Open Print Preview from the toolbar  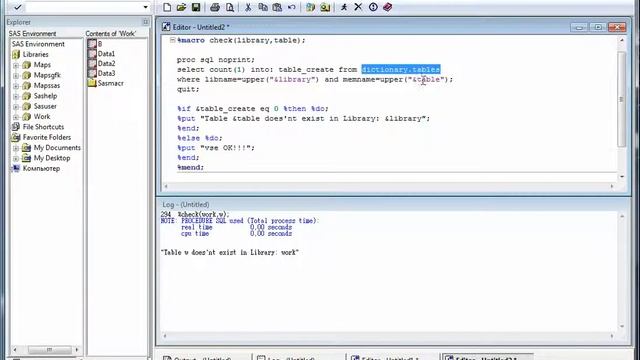pyautogui.click(x=230, y=7)
